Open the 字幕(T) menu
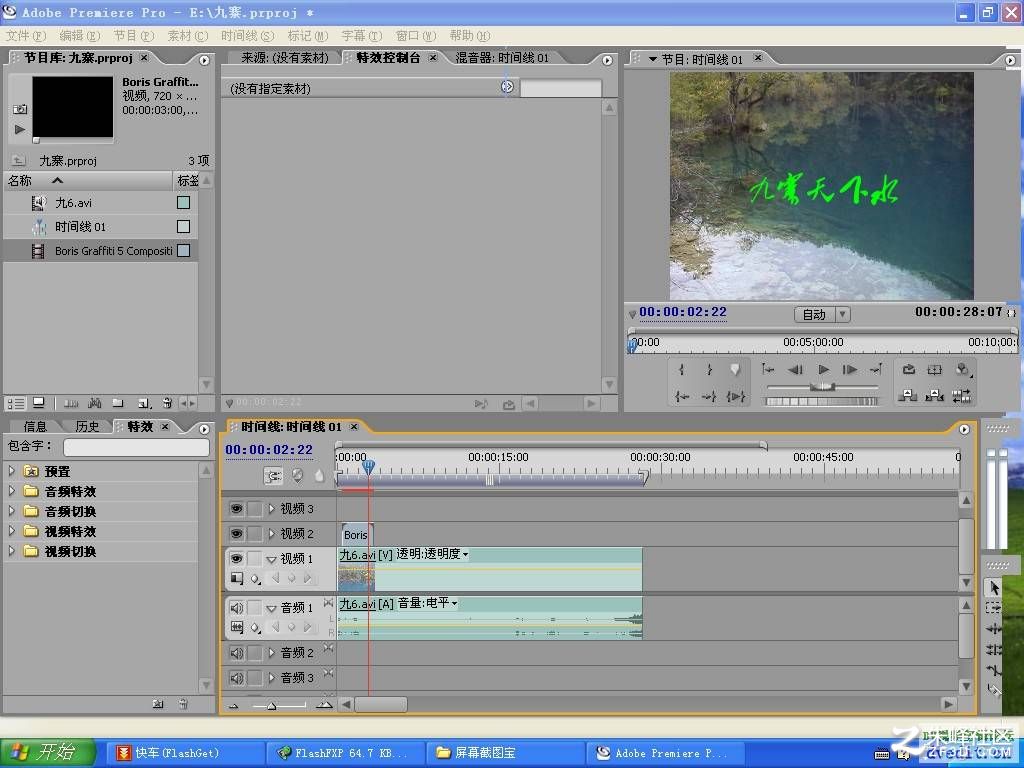Image resolution: width=1024 pixels, height=768 pixels. 362,36
